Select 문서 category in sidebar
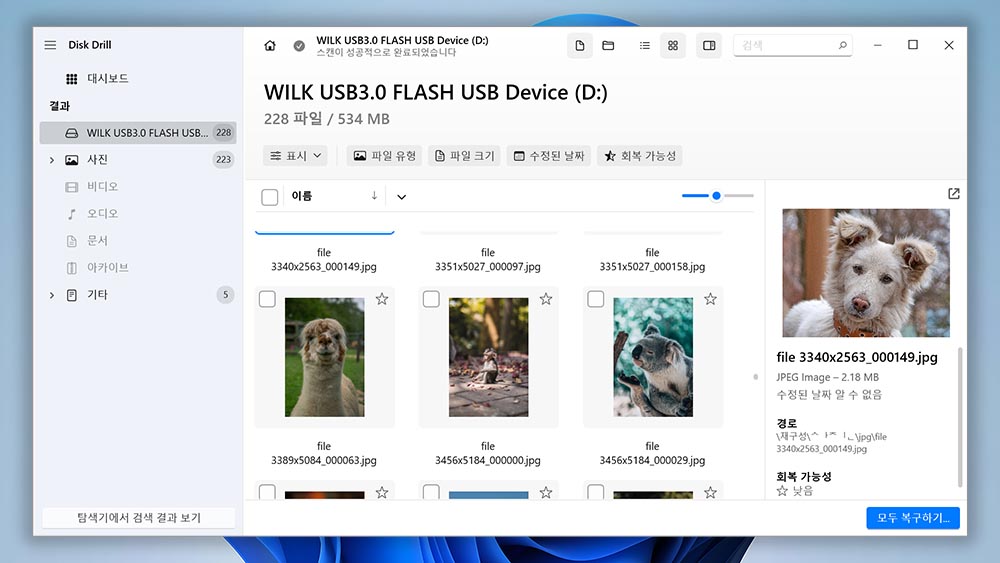This screenshot has width=1000, height=563. [138, 240]
